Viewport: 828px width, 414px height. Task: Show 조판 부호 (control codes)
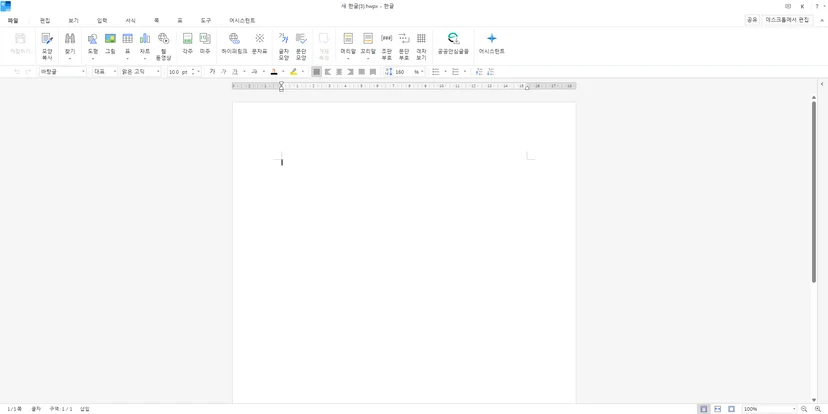pyautogui.click(x=387, y=46)
